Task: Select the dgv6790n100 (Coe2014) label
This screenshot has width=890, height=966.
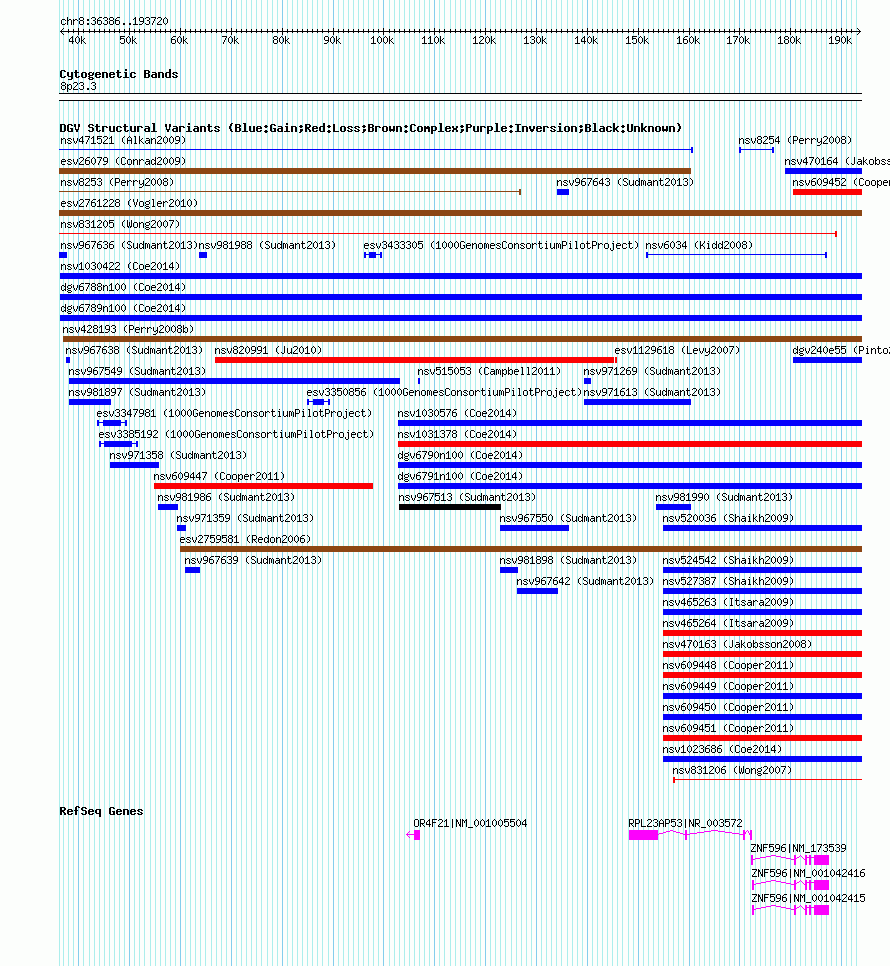Action: [460, 455]
